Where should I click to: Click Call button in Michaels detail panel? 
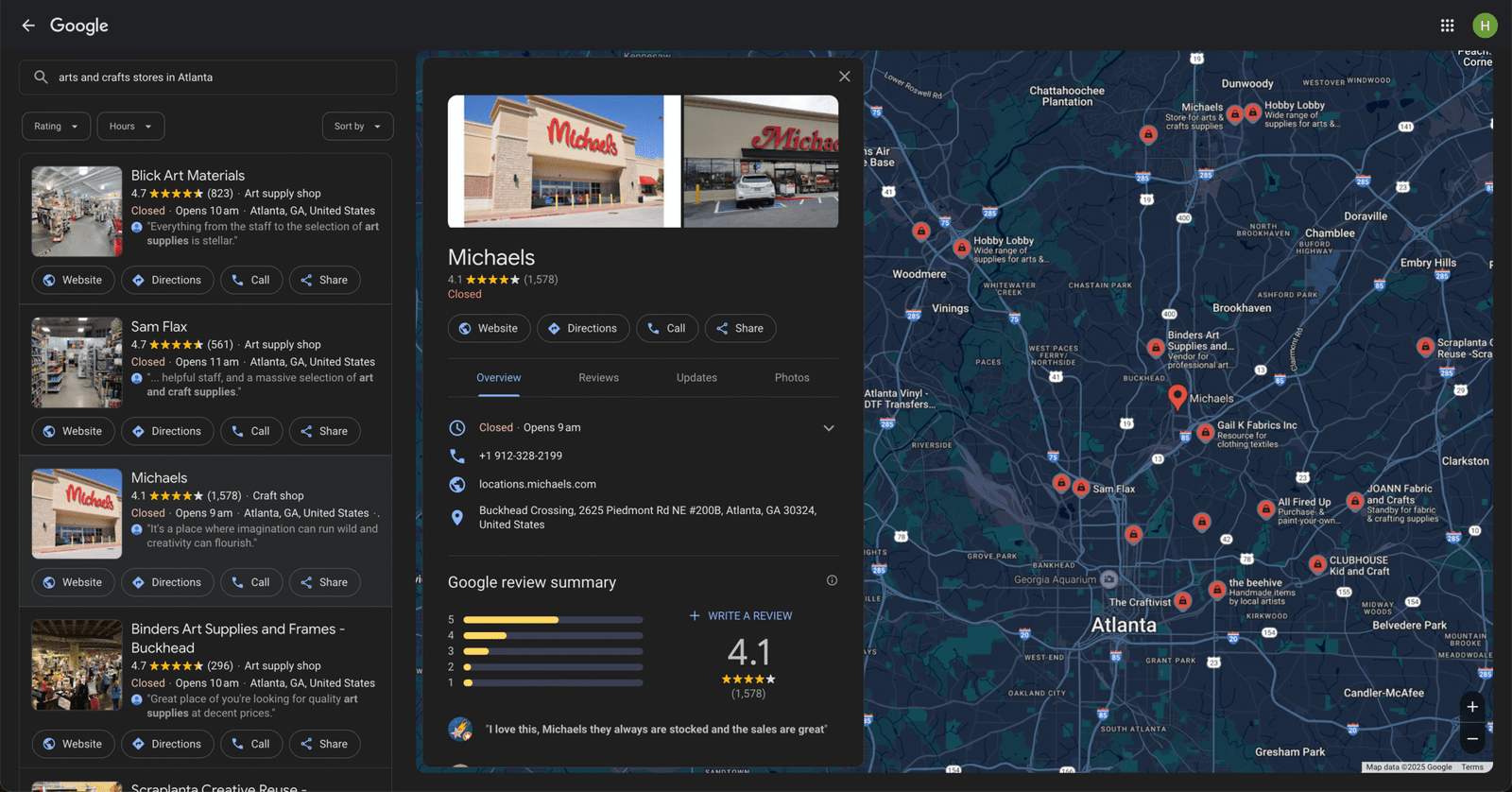667,328
